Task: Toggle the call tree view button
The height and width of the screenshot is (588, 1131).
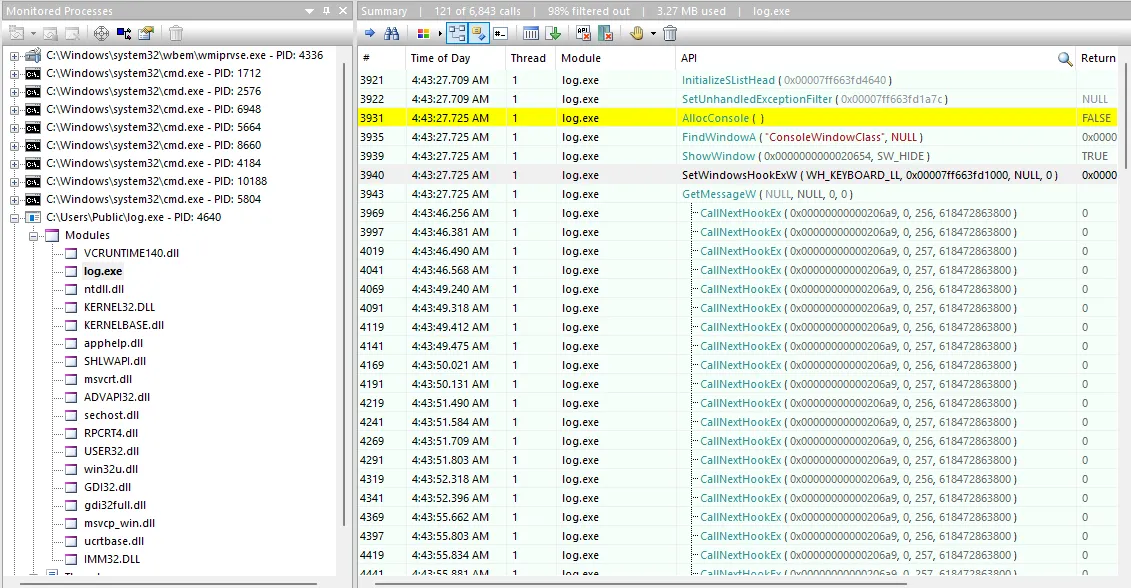Action: pyautogui.click(x=456, y=33)
